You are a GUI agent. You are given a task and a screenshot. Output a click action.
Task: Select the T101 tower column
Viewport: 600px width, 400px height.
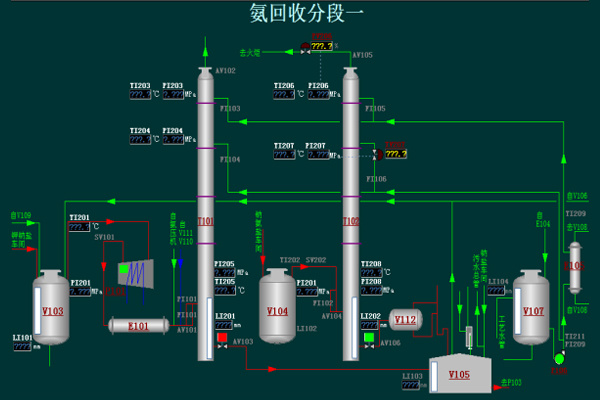[x=205, y=214]
